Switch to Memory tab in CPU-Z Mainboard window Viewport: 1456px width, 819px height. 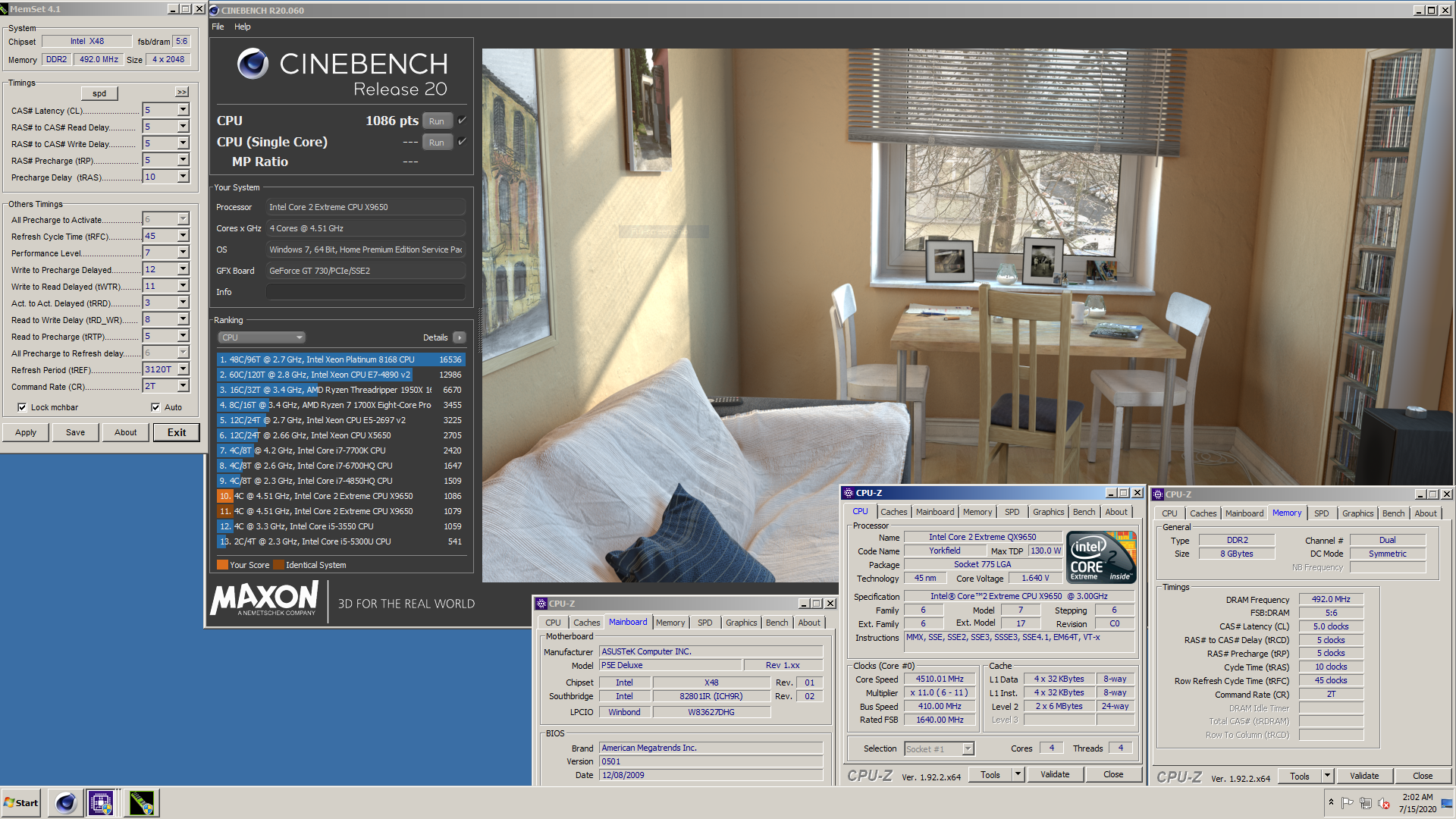coord(670,623)
